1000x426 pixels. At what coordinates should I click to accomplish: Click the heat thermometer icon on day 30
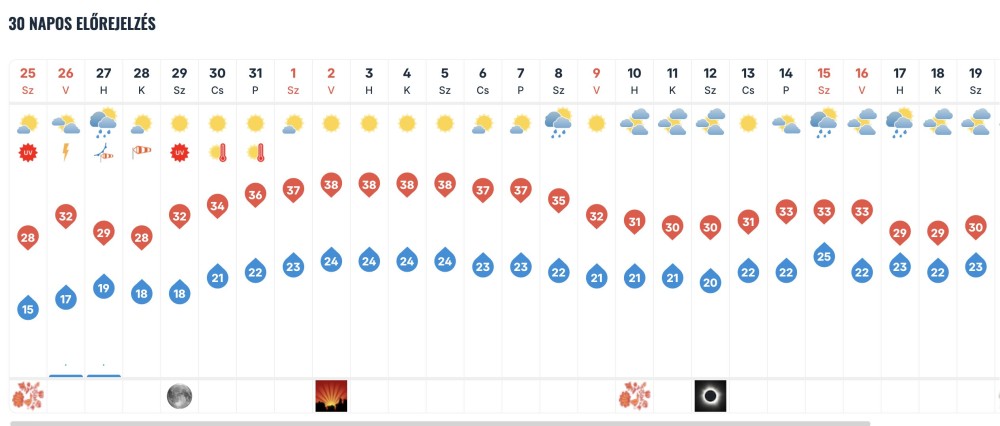click(x=217, y=153)
